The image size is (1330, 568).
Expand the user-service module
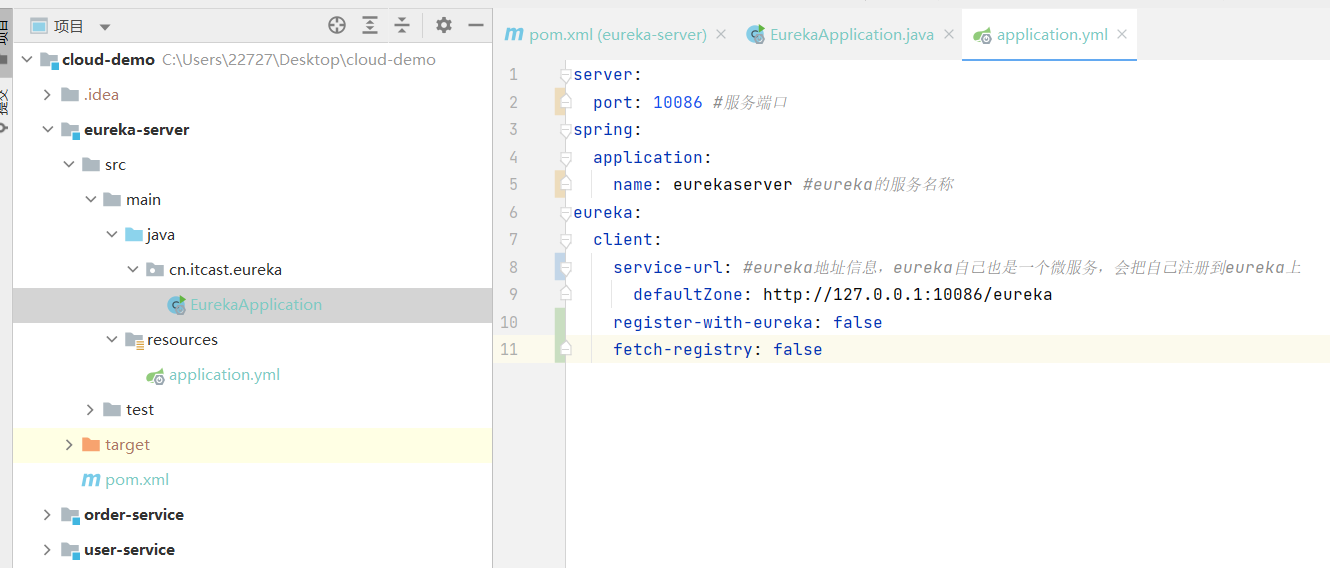[x=47, y=550]
